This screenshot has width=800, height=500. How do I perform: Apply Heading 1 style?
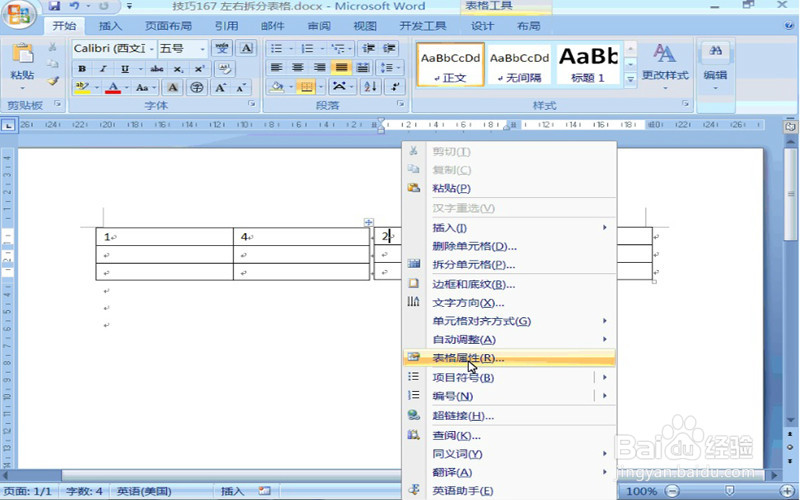[x=588, y=65]
